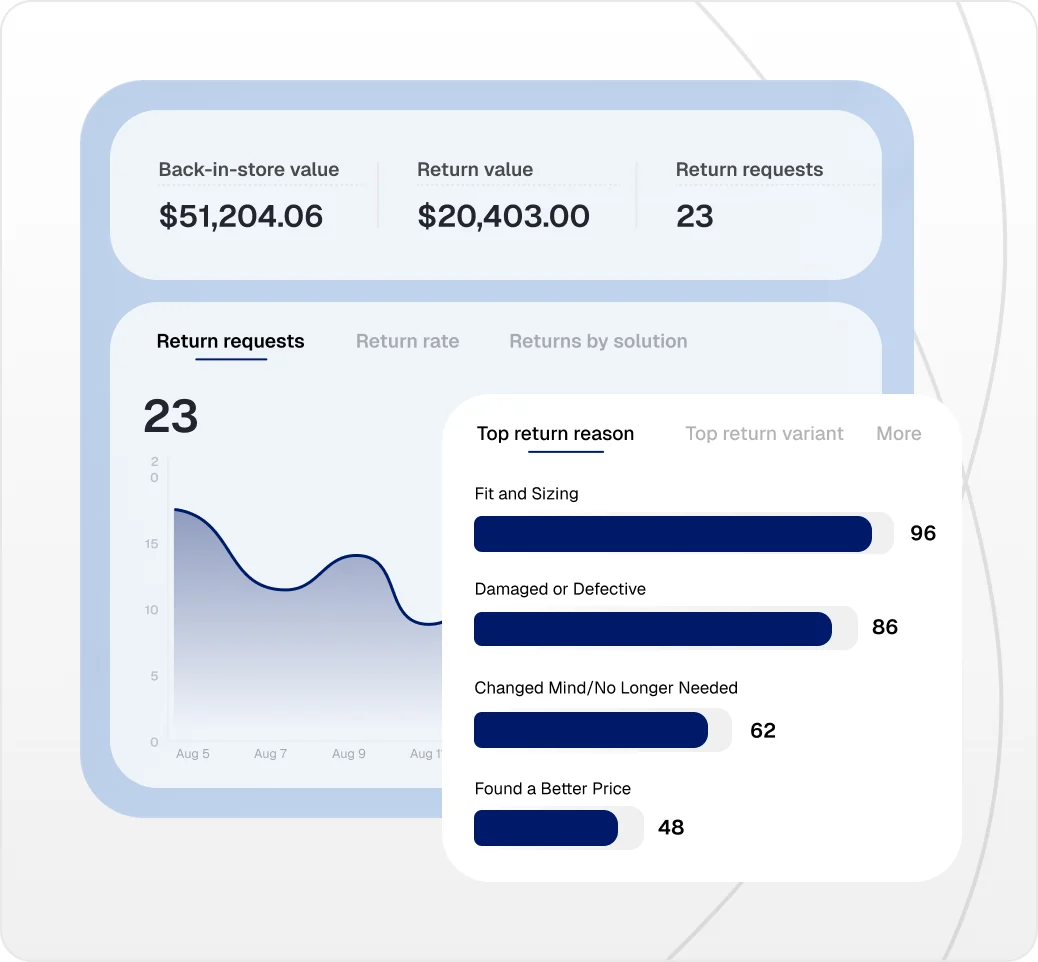Click the 5 y-axis label
The image size is (1038, 962).
(154, 676)
